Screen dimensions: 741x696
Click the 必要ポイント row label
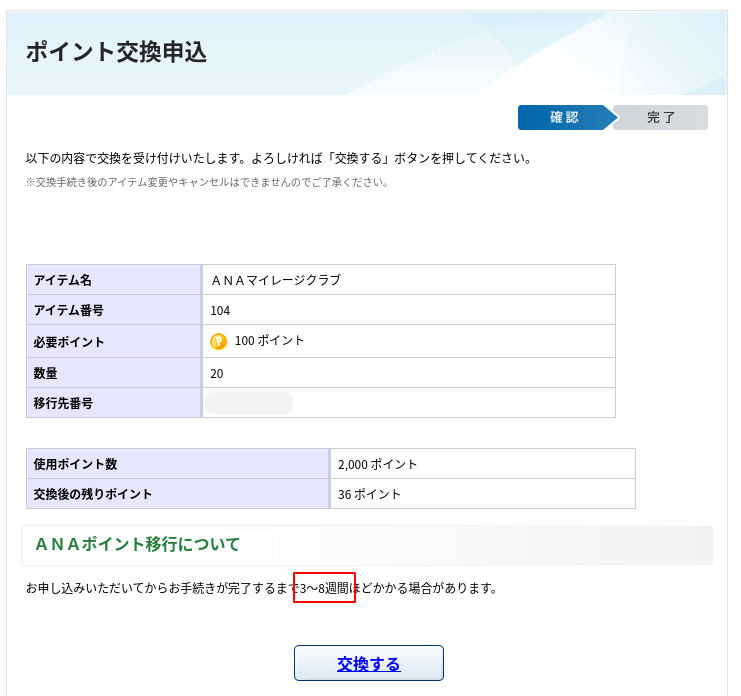(x=69, y=342)
